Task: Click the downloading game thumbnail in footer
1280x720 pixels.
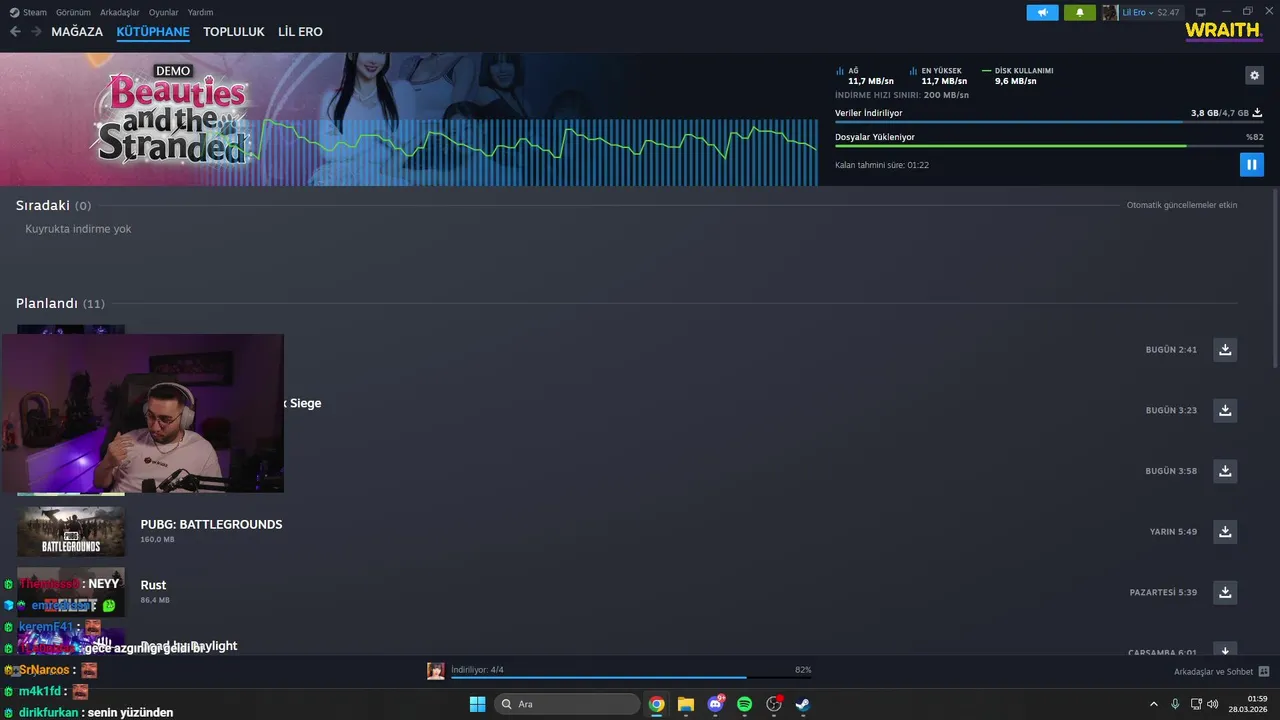Action: (x=436, y=671)
